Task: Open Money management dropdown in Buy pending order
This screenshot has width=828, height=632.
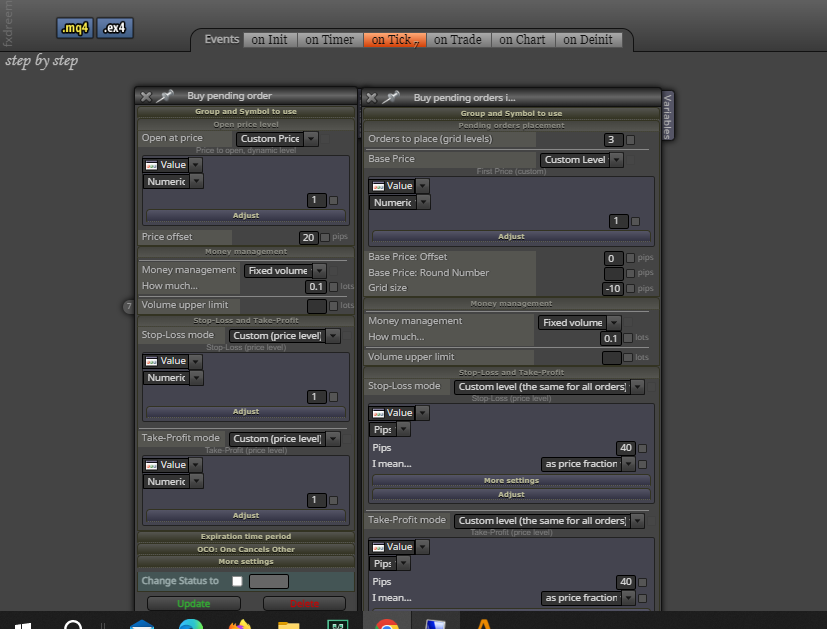Action: [285, 271]
